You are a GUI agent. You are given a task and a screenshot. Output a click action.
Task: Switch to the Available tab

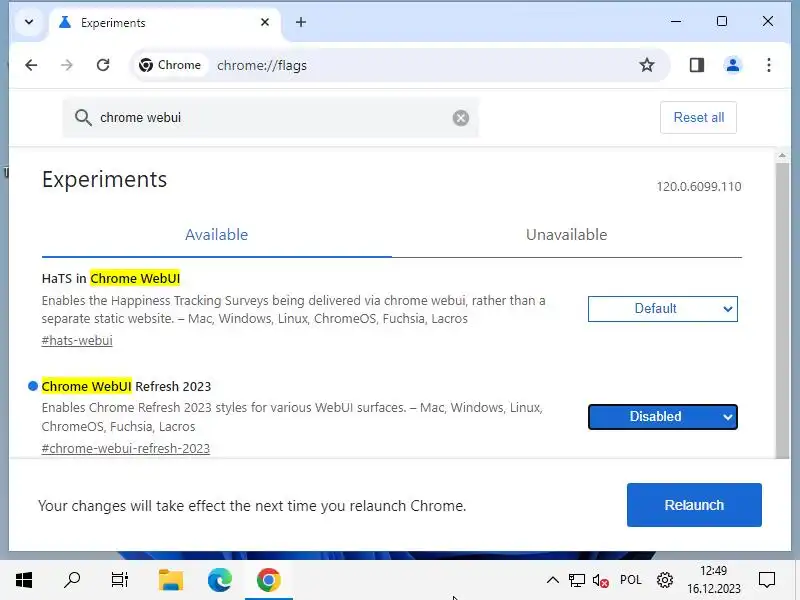coord(217,235)
